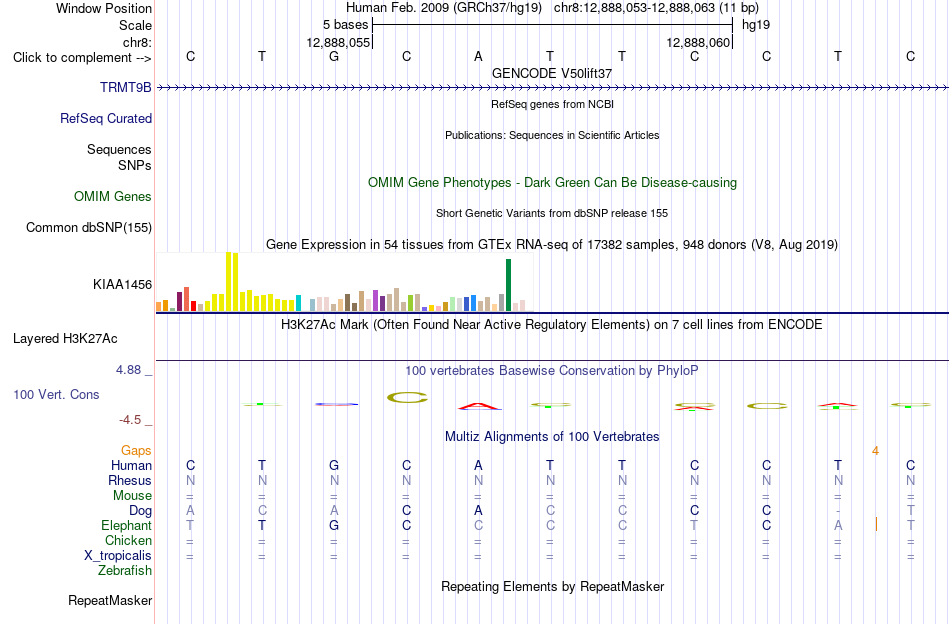This screenshot has height=624, width=950.
Task: Open the RepeatMasker track label
Action: [x=110, y=600]
